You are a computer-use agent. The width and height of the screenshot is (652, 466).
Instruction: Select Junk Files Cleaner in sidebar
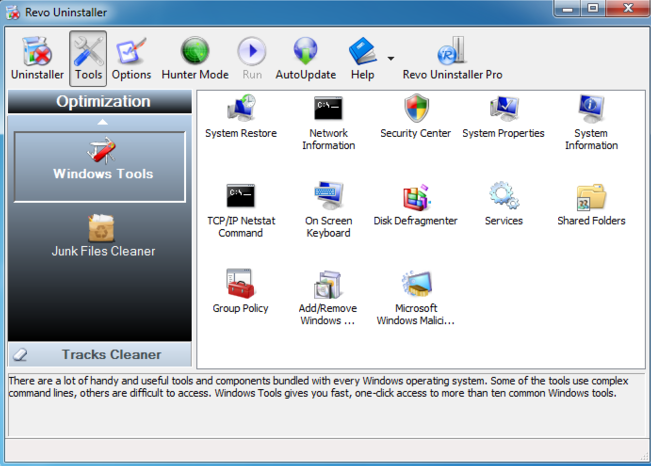(x=103, y=236)
